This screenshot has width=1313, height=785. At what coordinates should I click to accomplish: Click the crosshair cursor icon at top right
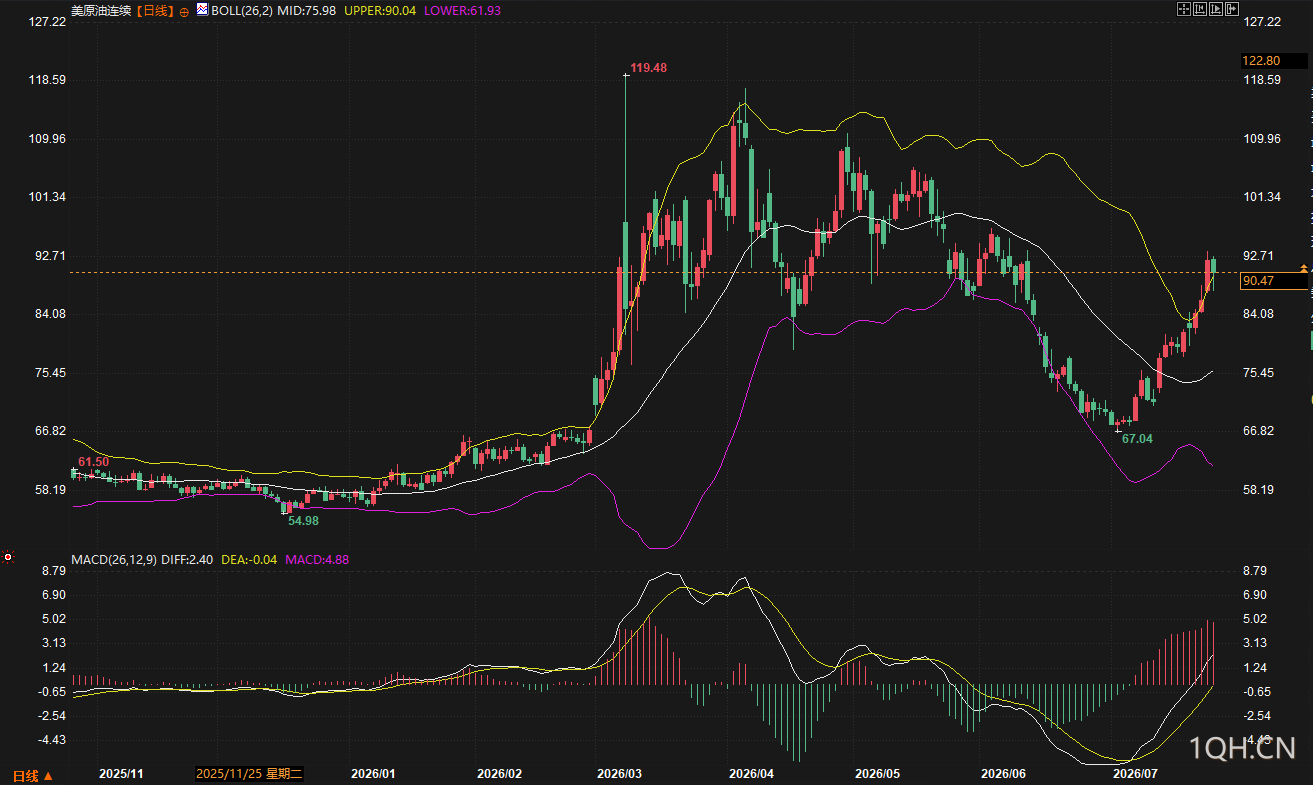[x=1183, y=10]
